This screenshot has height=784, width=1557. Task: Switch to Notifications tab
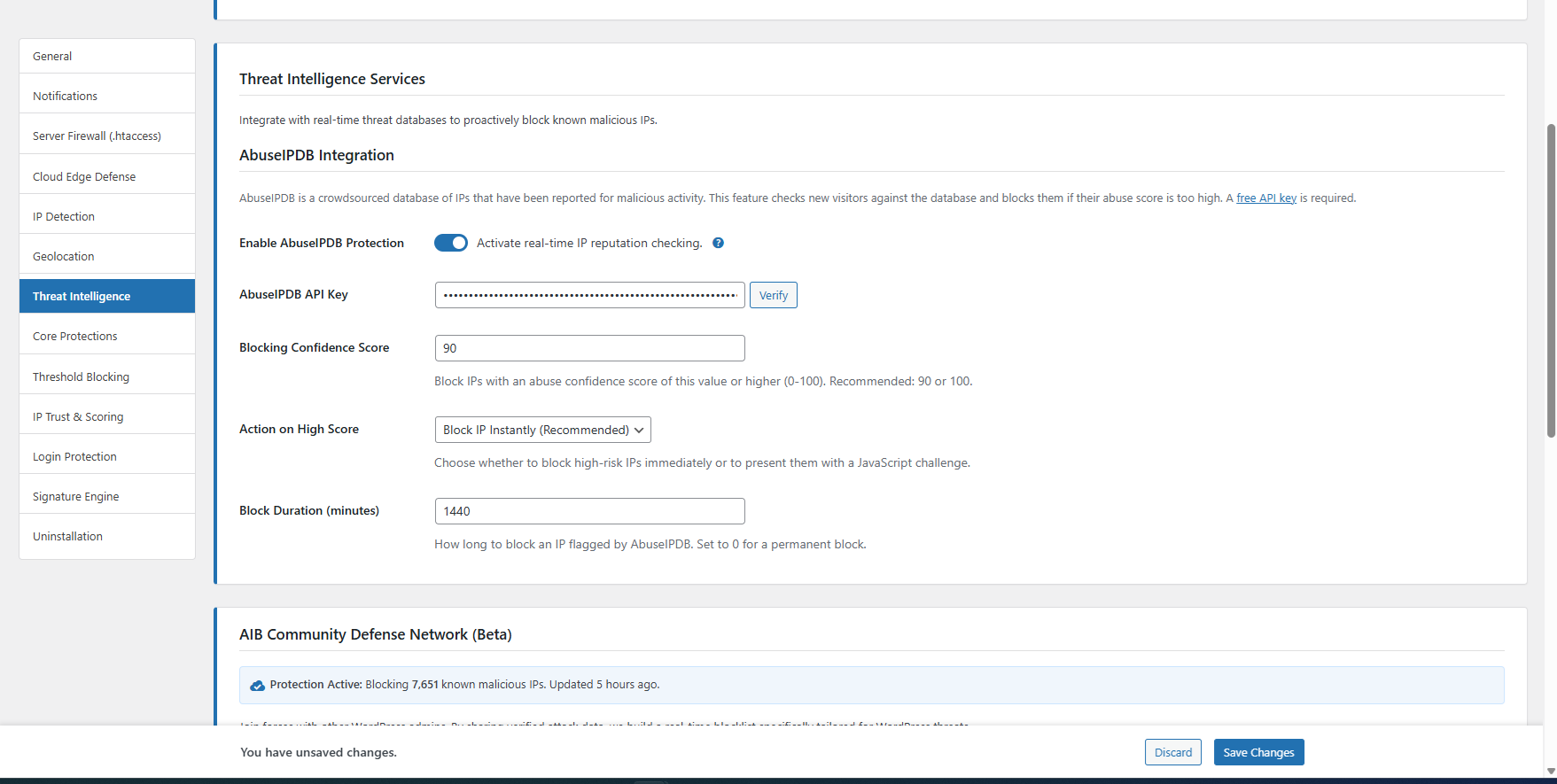click(107, 96)
